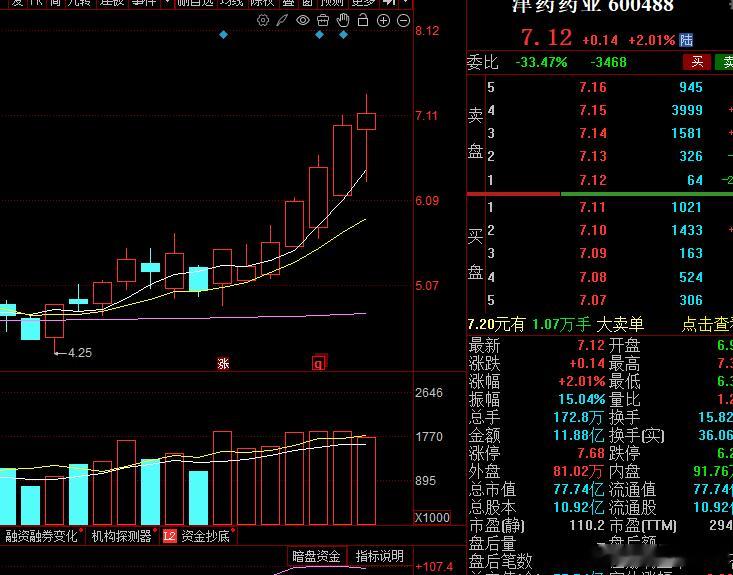Toggle the eye visibility icon on chart

click(303, 20)
